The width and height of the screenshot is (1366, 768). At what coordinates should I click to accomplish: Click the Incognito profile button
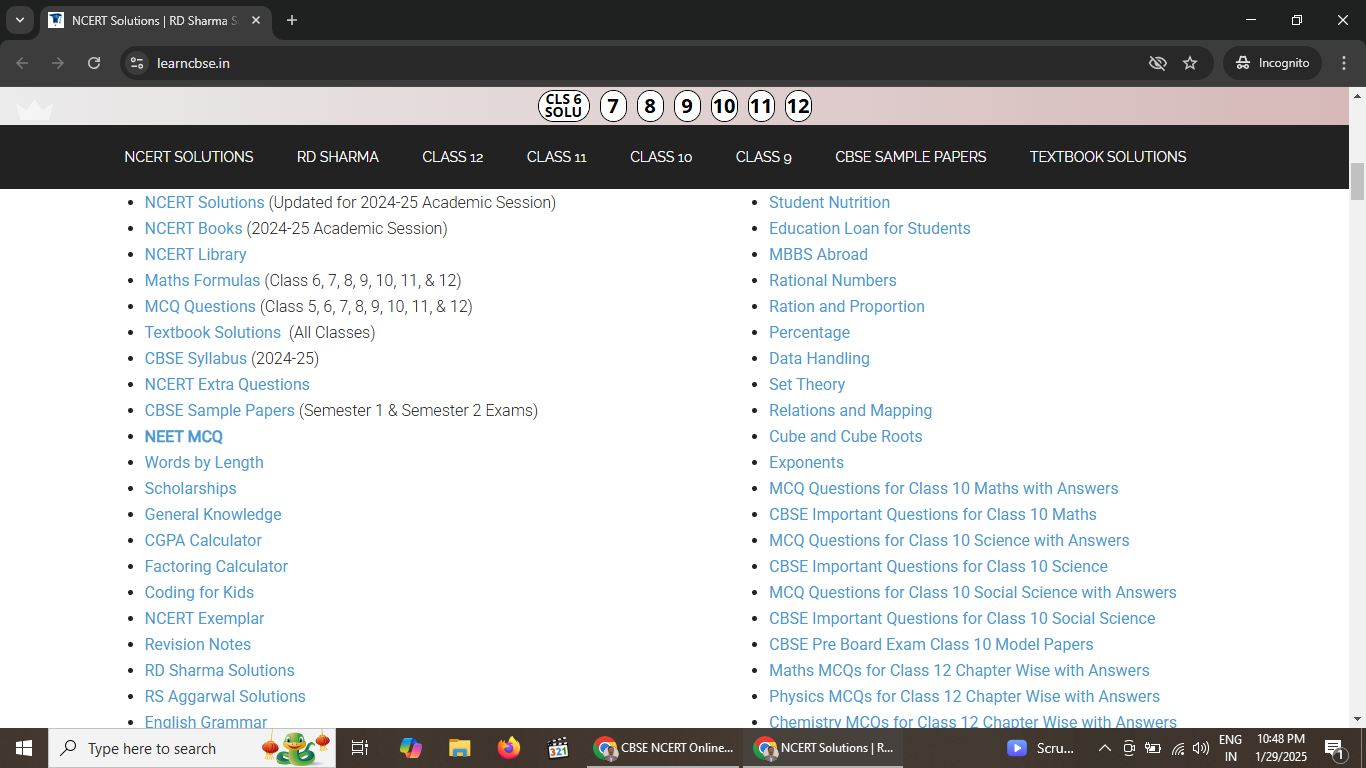pyautogui.click(x=1272, y=63)
